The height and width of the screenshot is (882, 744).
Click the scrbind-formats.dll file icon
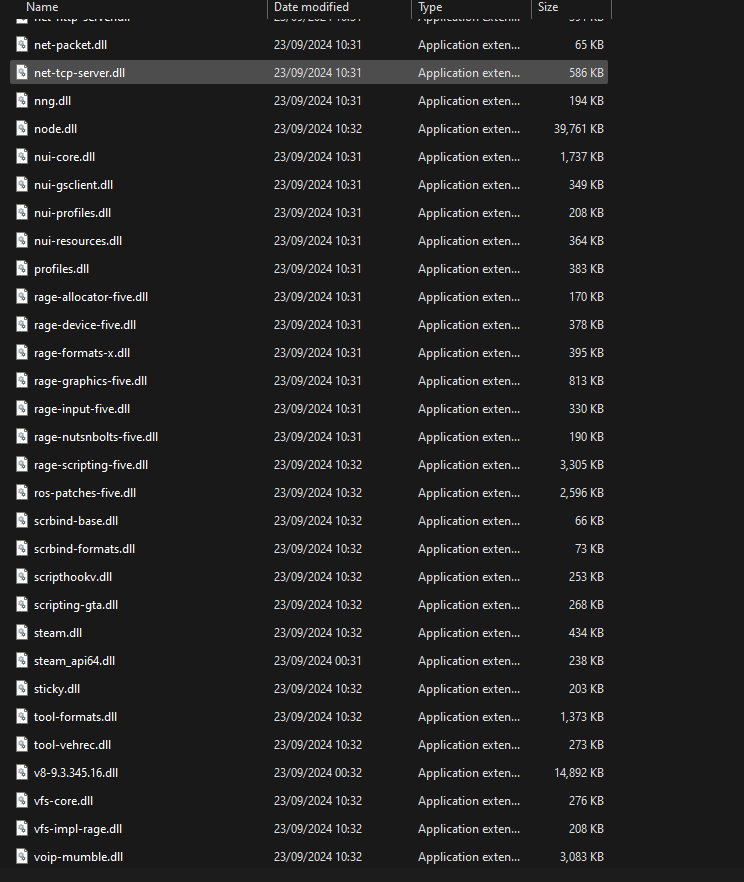pos(22,549)
